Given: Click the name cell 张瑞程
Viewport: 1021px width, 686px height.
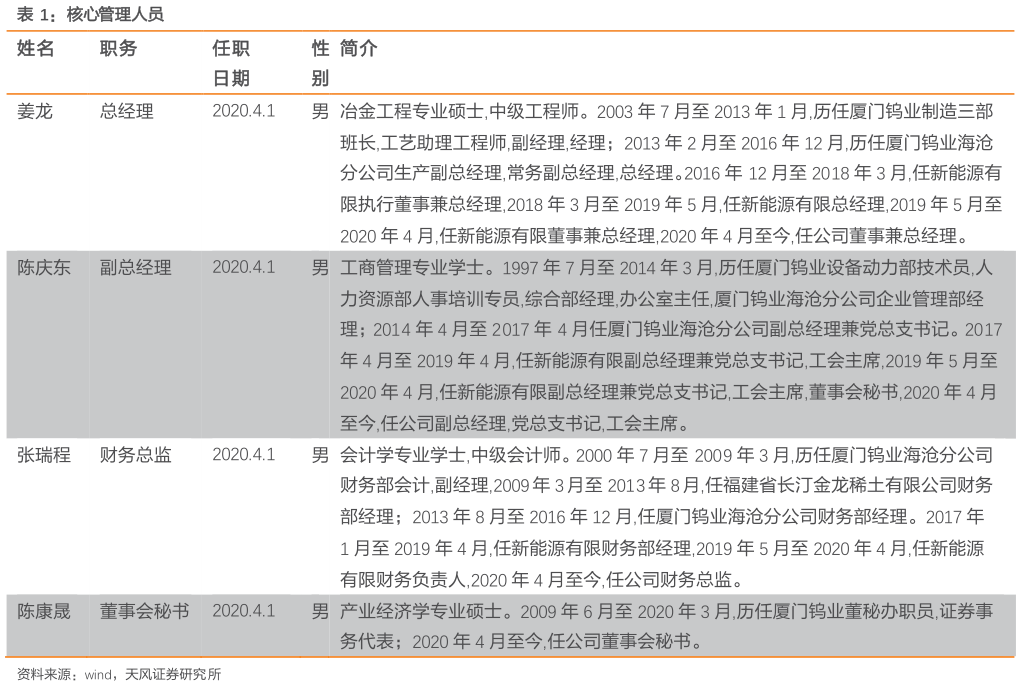Looking at the screenshot, I should 44,455.
